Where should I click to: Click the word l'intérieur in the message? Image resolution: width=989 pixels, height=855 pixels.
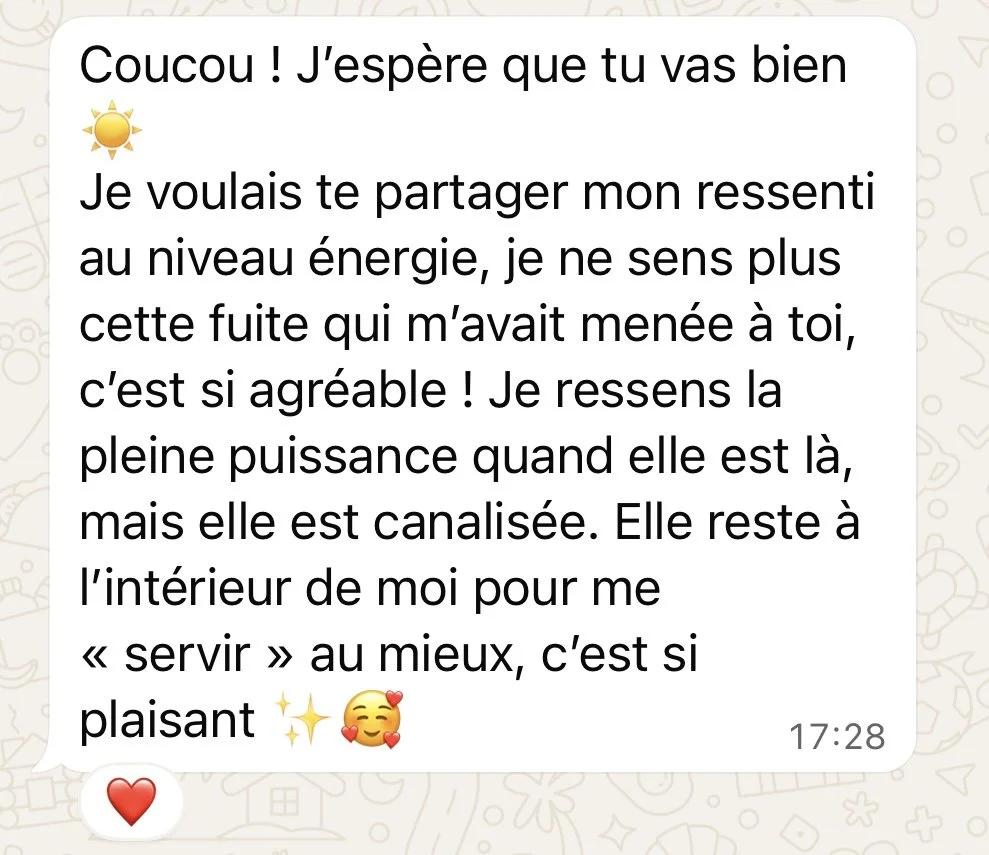click(187, 588)
